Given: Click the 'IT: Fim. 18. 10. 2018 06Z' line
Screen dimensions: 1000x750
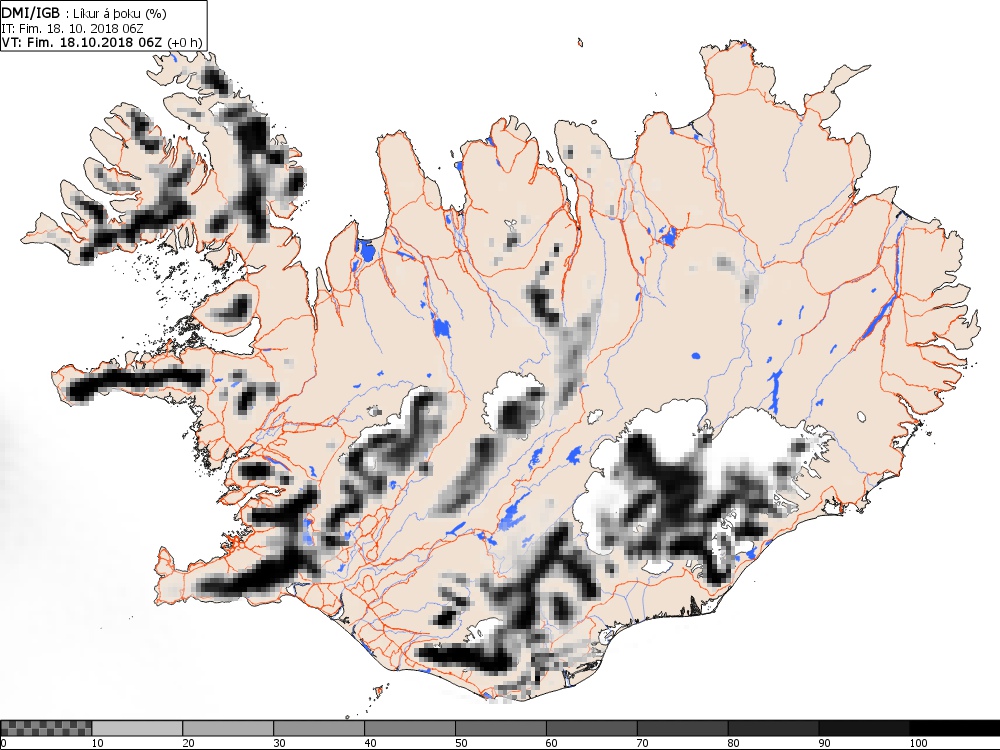Looking at the screenshot, I should click(x=73, y=29).
